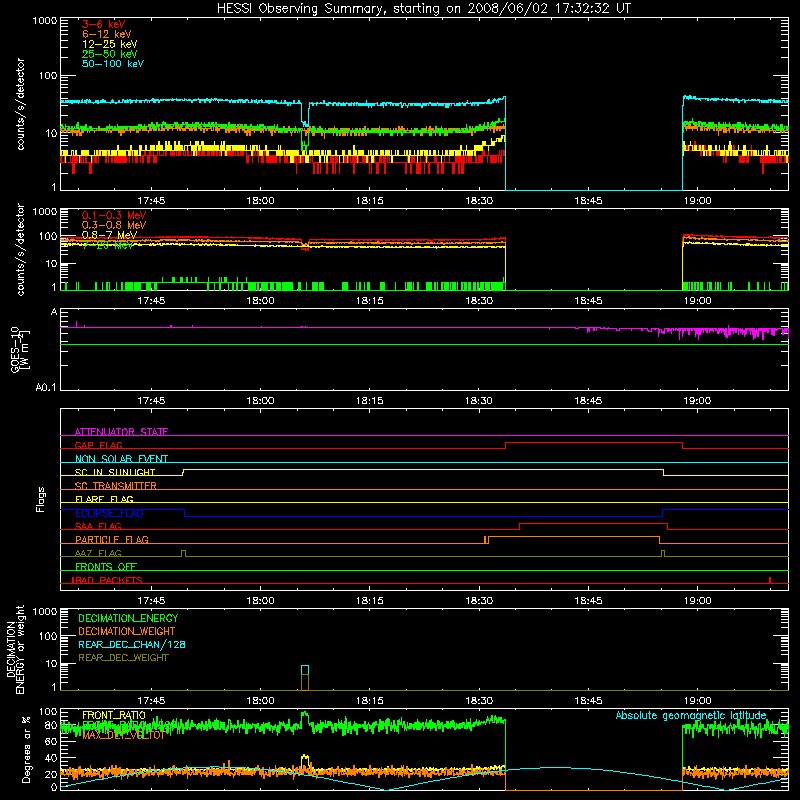Click the BAD_PACKETS flag label
The height and width of the screenshot is (800, 800).
108,580
